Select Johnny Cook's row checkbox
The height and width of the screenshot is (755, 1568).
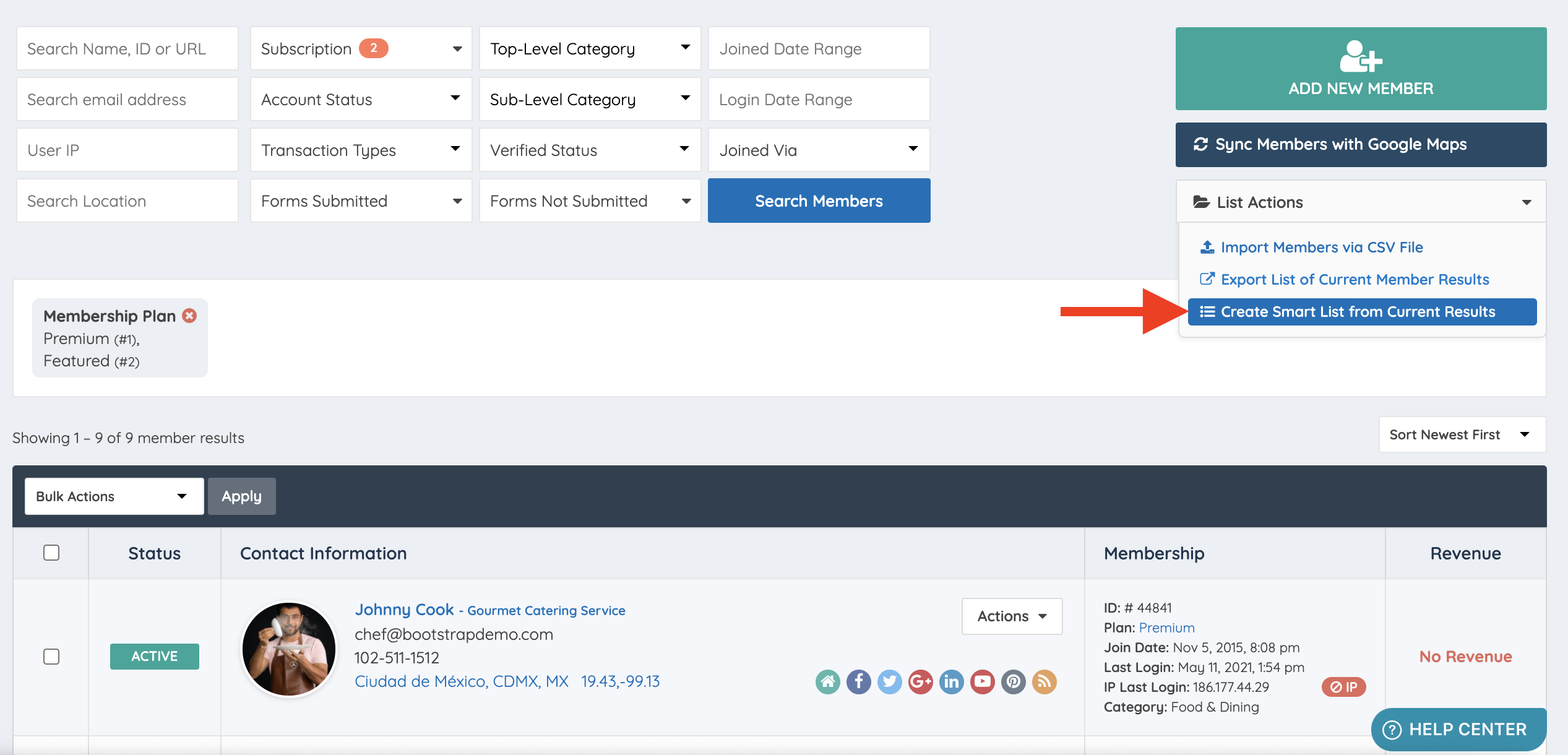tap(51, 657)
